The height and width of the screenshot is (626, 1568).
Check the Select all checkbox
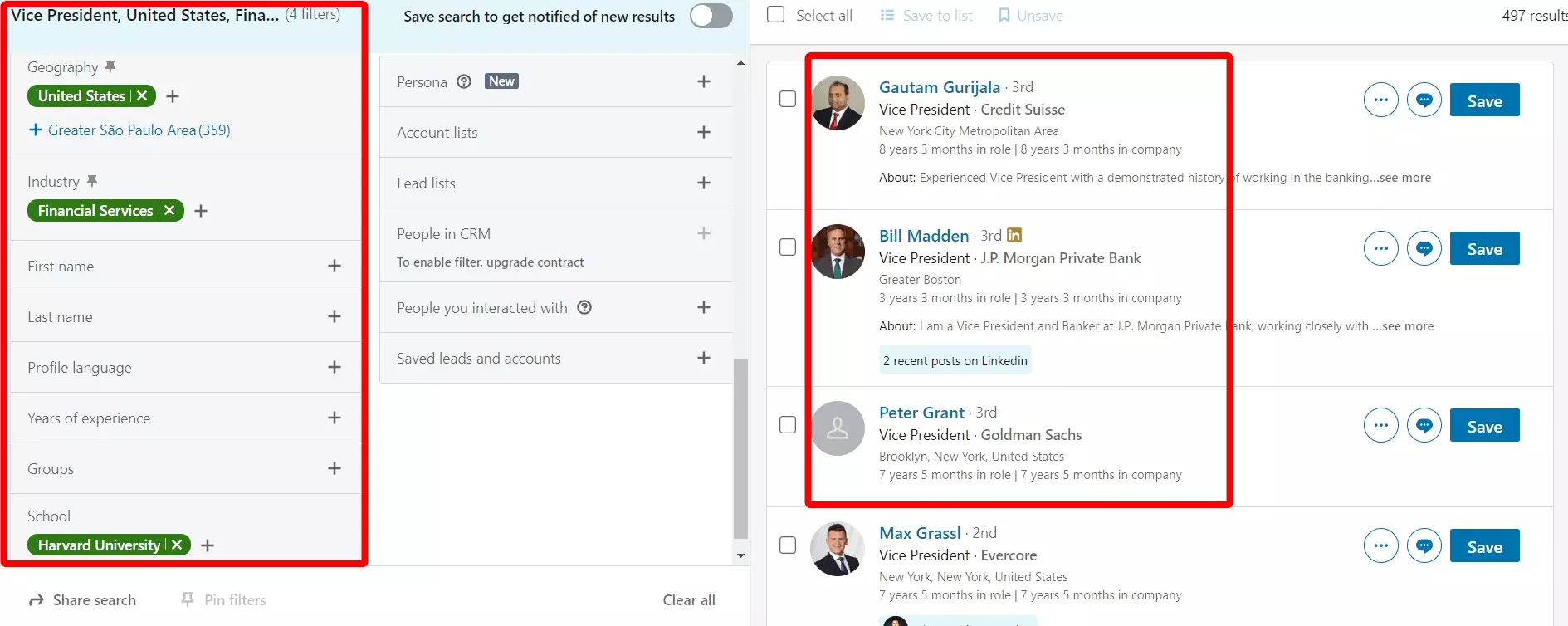tap(775, 14)
